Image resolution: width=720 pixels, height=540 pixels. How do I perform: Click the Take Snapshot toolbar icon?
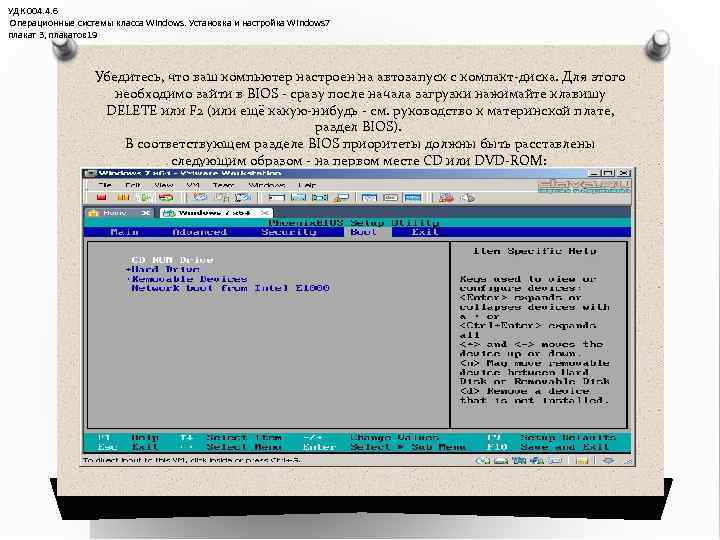coord(200,197)
